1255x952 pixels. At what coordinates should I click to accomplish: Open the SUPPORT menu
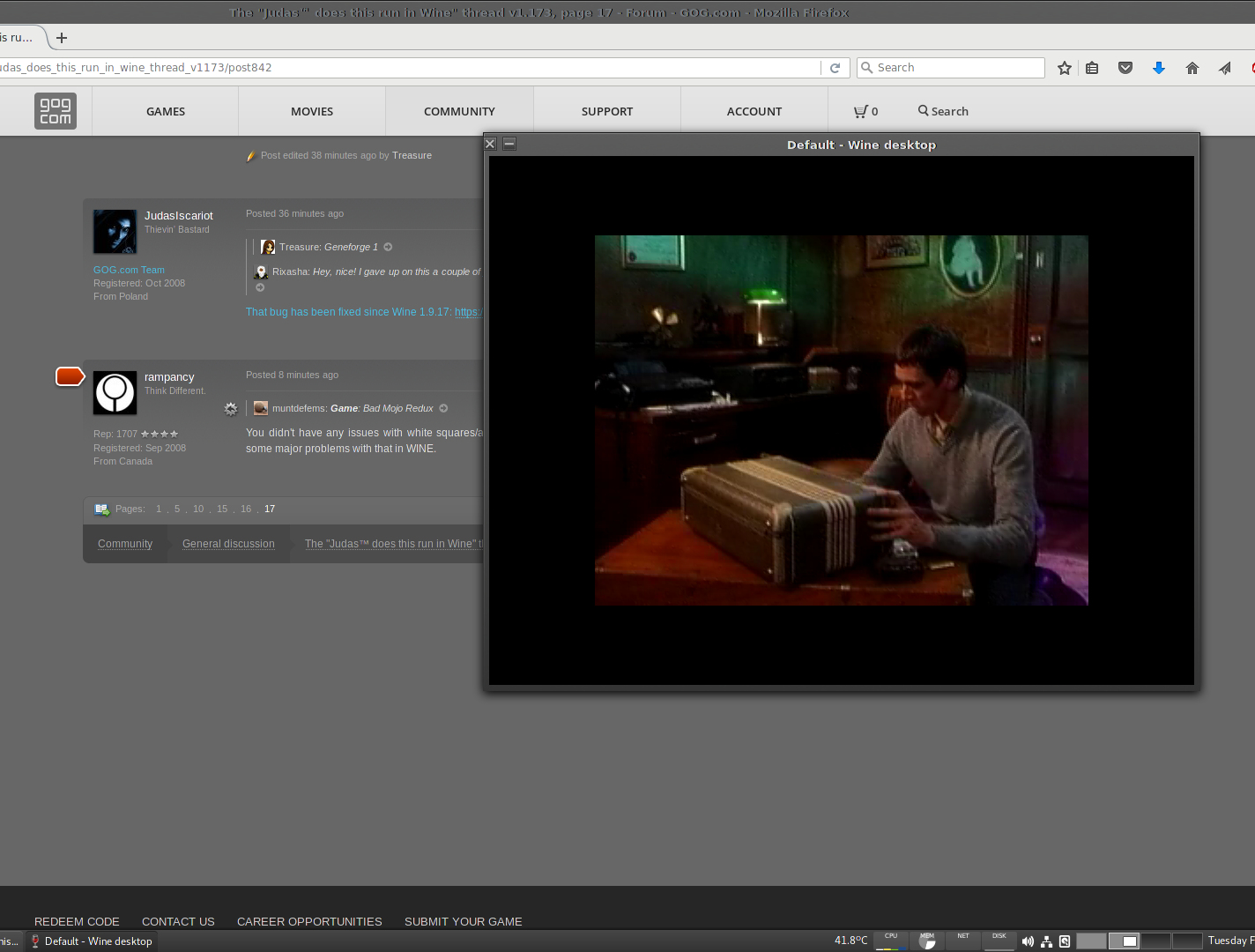[x=607, y=111]
